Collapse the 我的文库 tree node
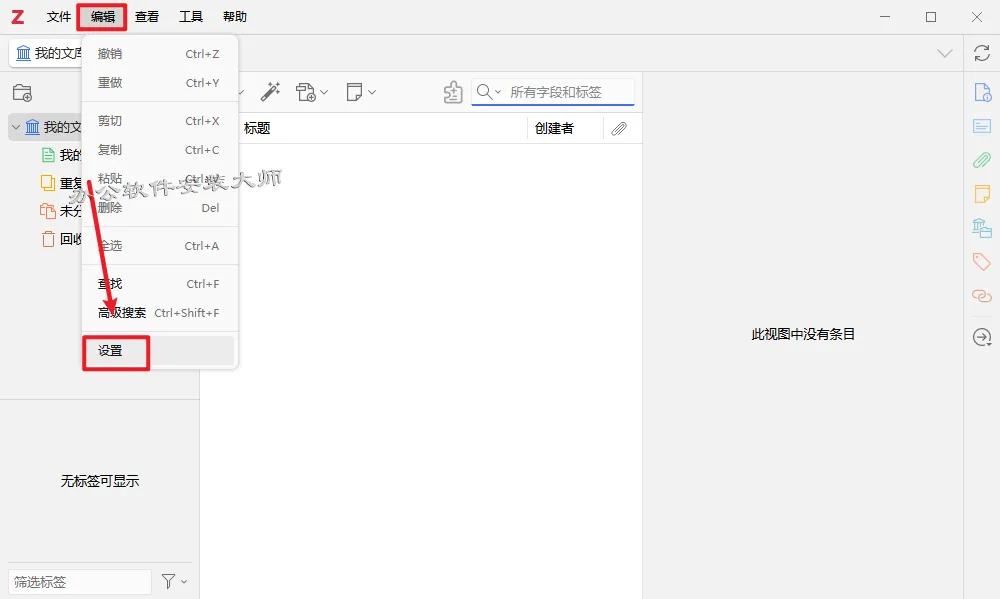Viewport: 1000px width, 599px height. click(x=16, y=127)
